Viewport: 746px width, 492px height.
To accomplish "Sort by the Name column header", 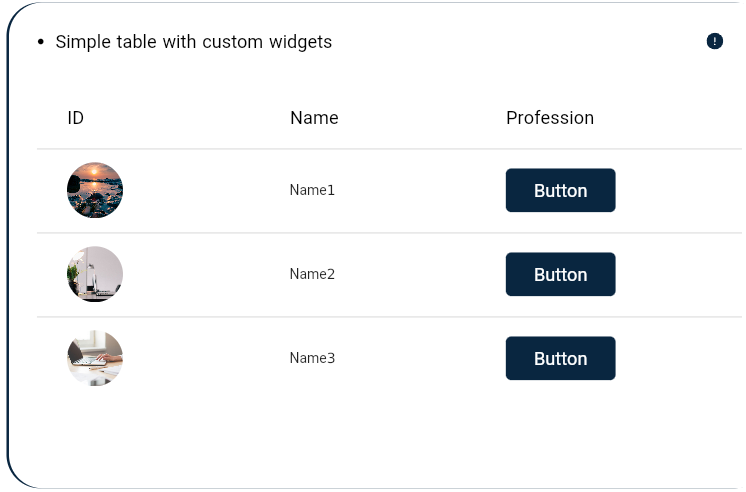I will click(x=314, y=118).
